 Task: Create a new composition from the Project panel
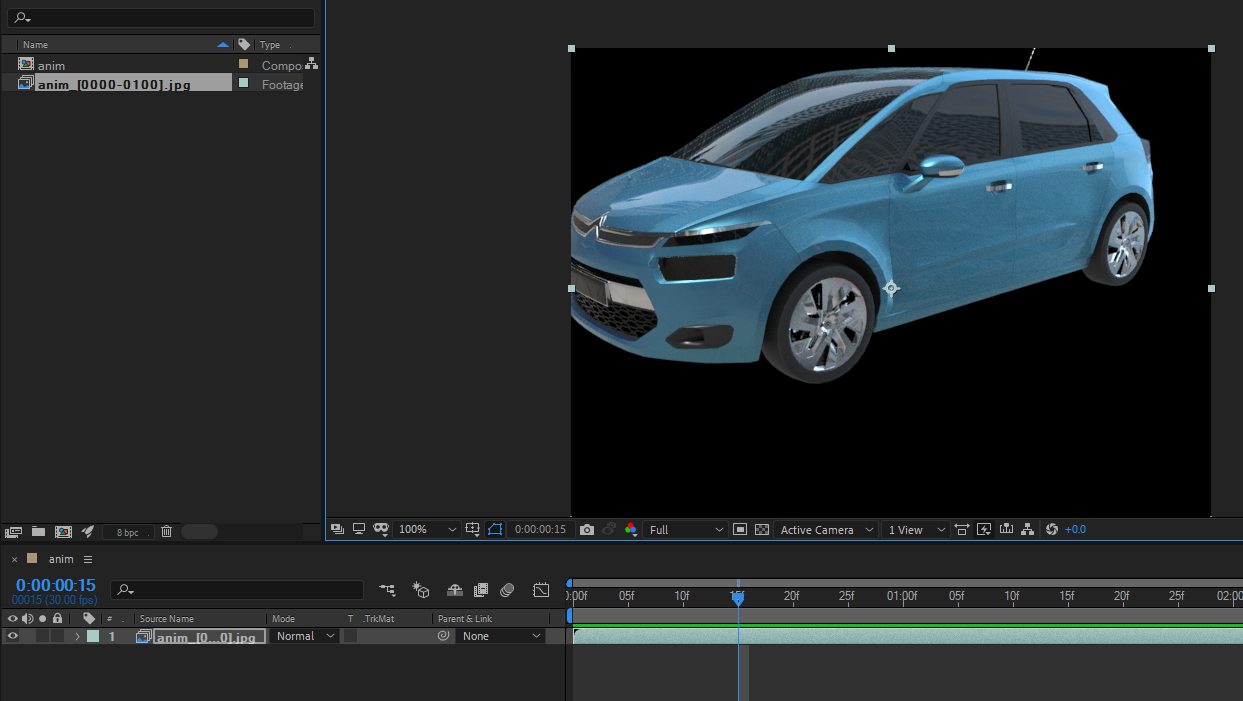coord(63,532)
